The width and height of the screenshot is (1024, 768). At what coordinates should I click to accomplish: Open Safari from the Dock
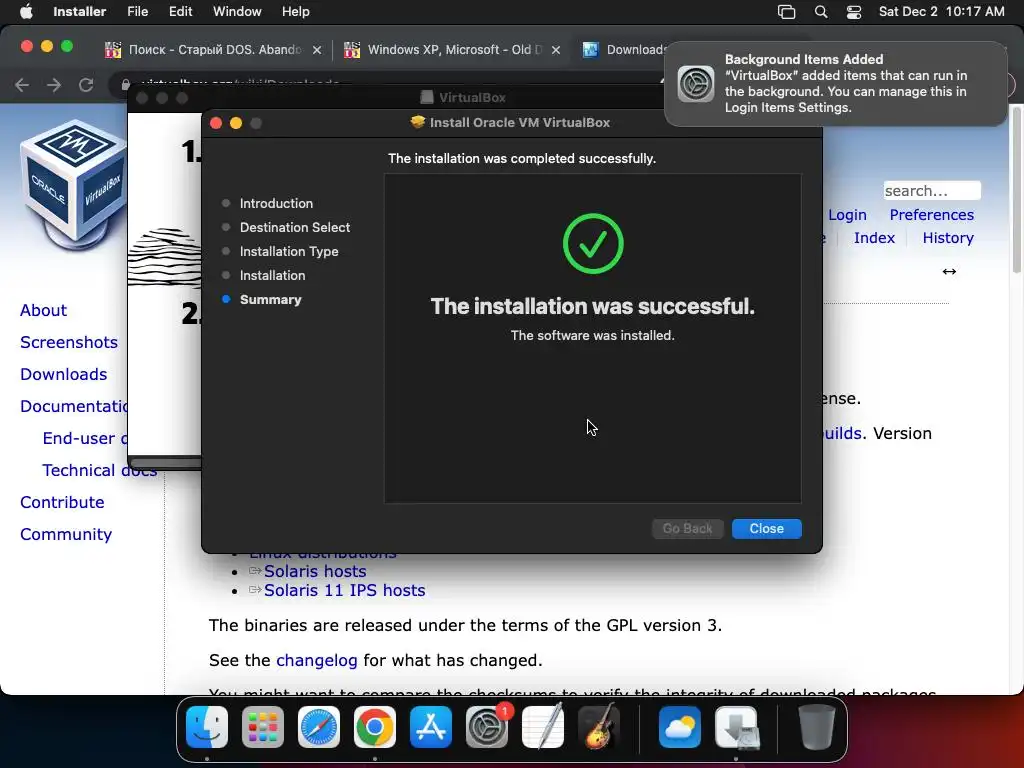pos(319,727)
